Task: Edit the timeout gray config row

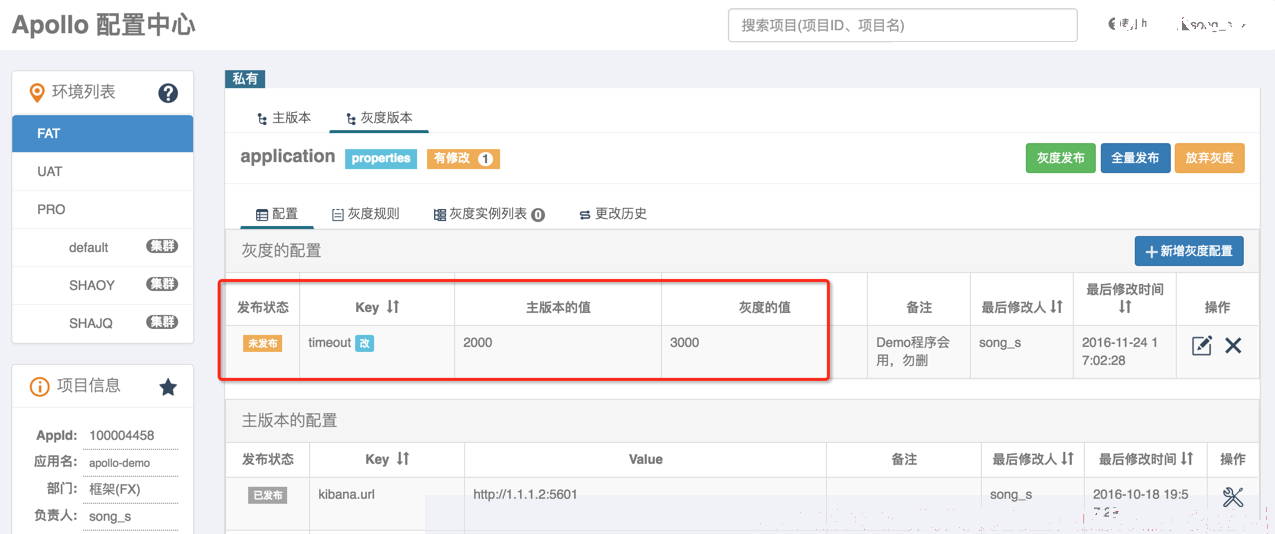Action: [x=1202, y=345]
